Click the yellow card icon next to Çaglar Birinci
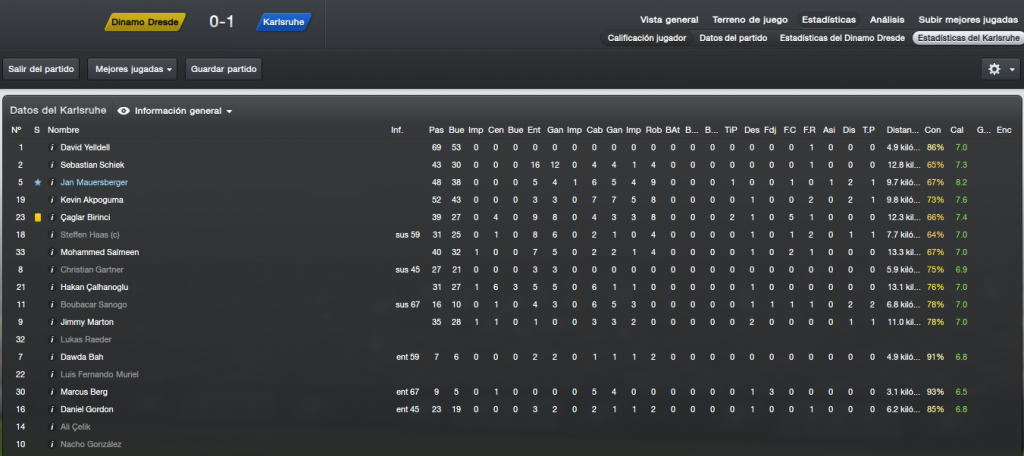The height and width of the screenshot is (456, 1024). [38, 217]
